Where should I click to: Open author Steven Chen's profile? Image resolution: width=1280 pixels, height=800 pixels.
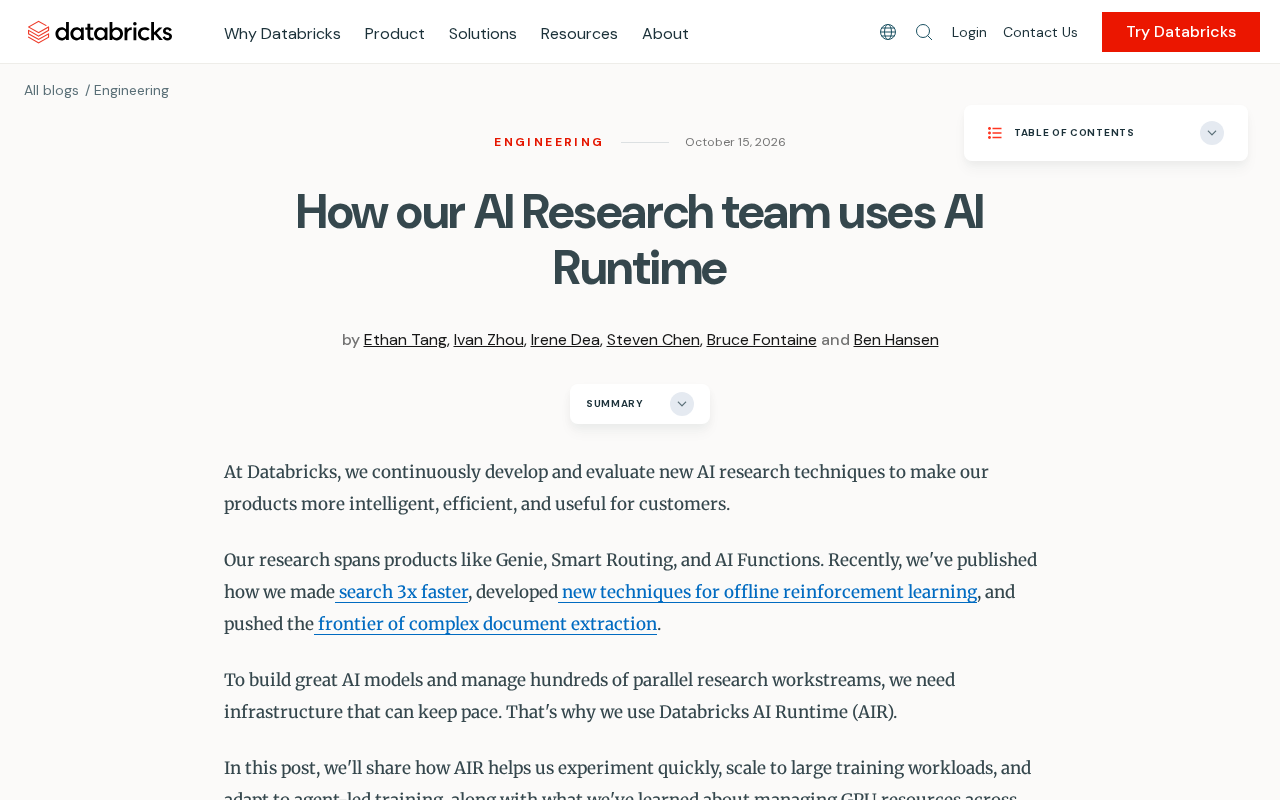tap(653, 340)
